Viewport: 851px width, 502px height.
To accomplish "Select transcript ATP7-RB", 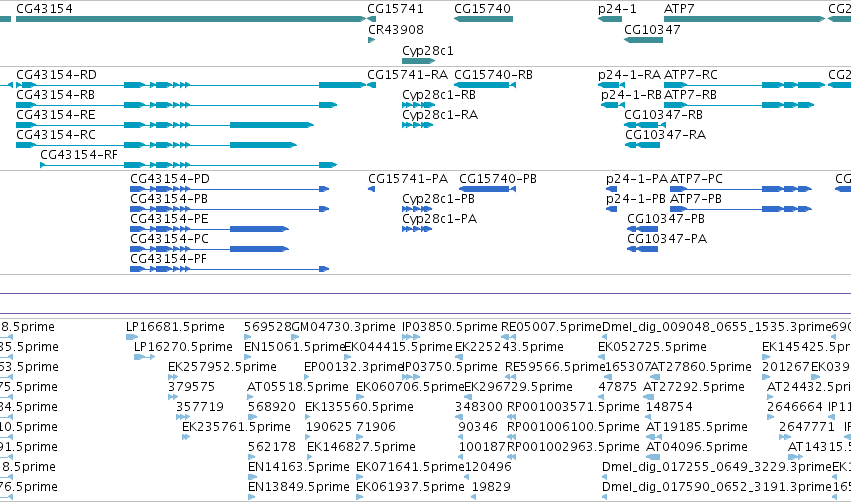I will pyautogui.click(x=739, y=105).
